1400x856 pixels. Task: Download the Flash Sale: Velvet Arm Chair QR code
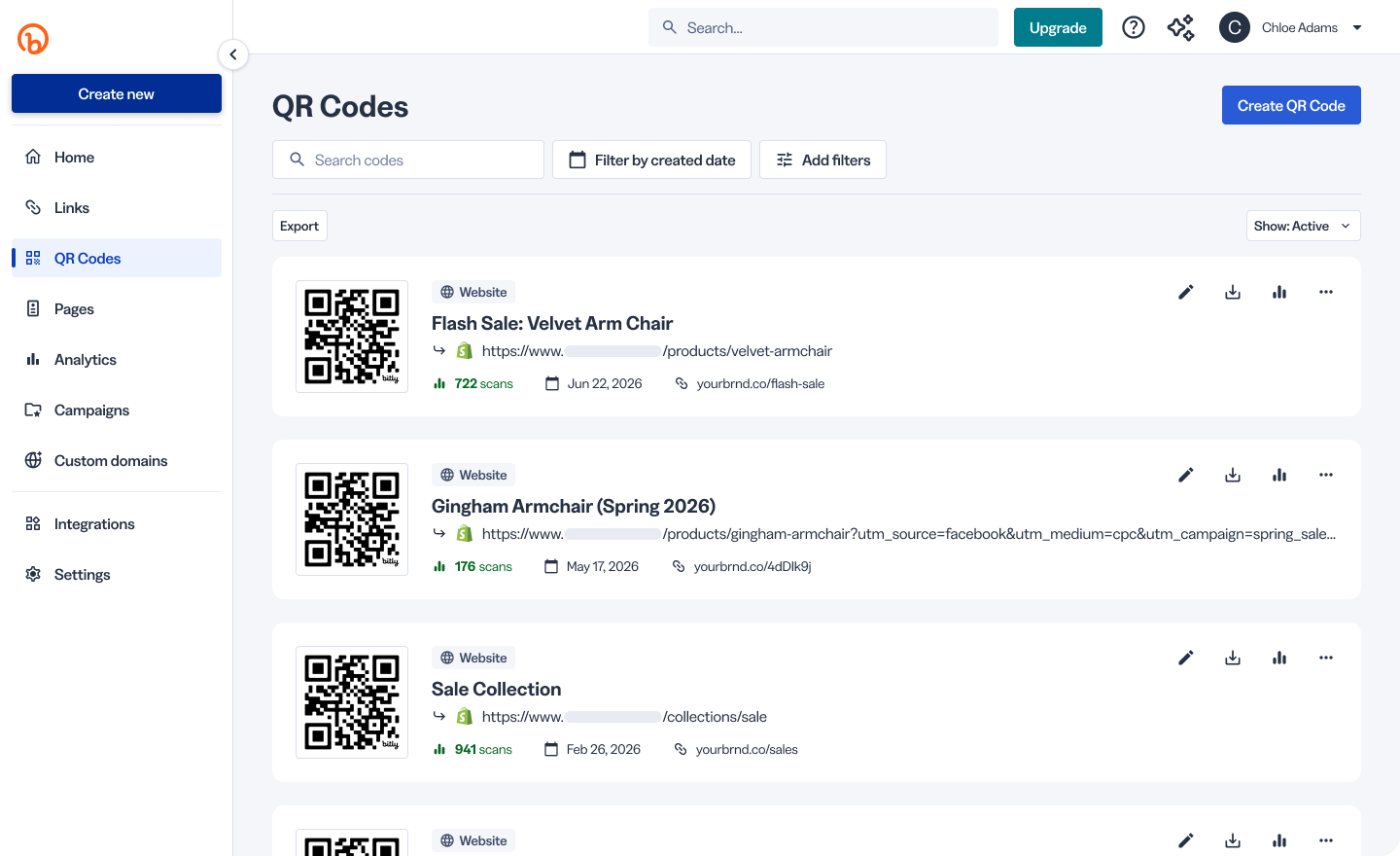point(1233,292)
